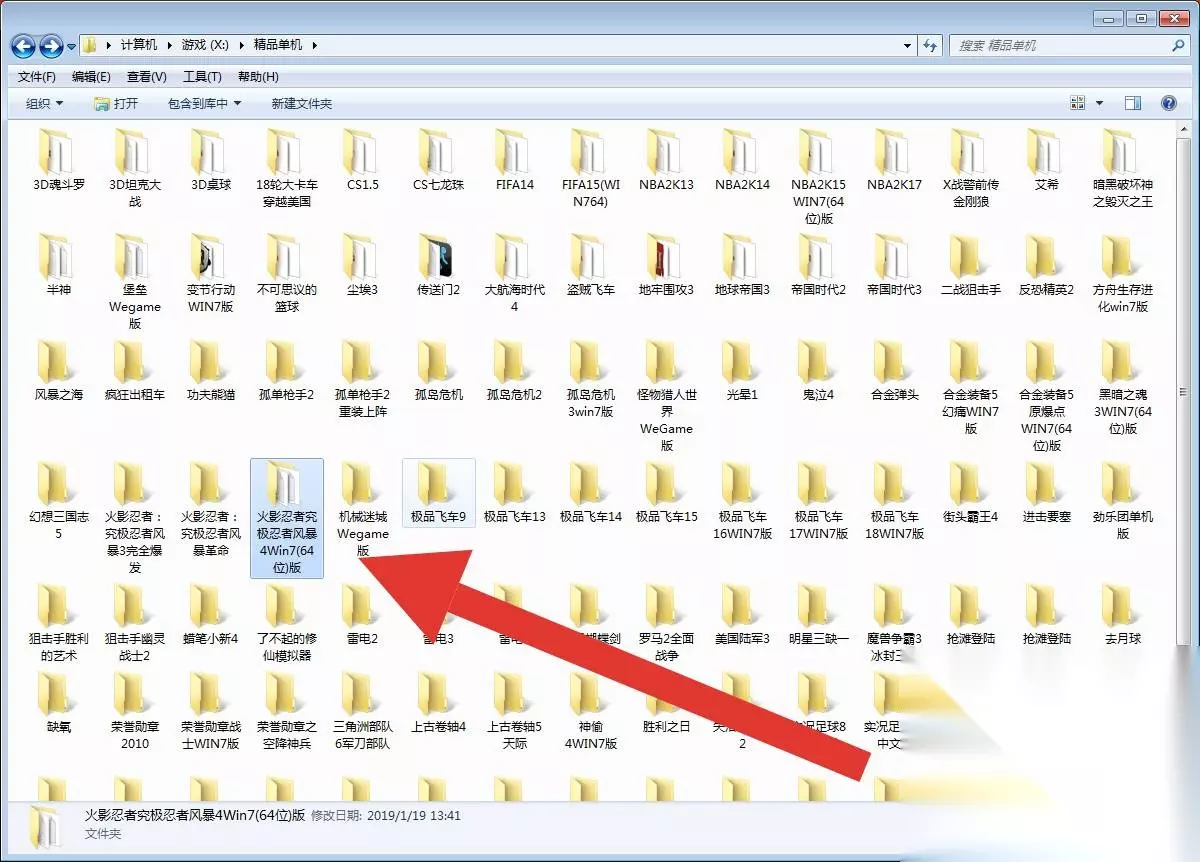Go forward with the Forward arrow button
Screen dimensions: 1200x862
pos(51,46)
